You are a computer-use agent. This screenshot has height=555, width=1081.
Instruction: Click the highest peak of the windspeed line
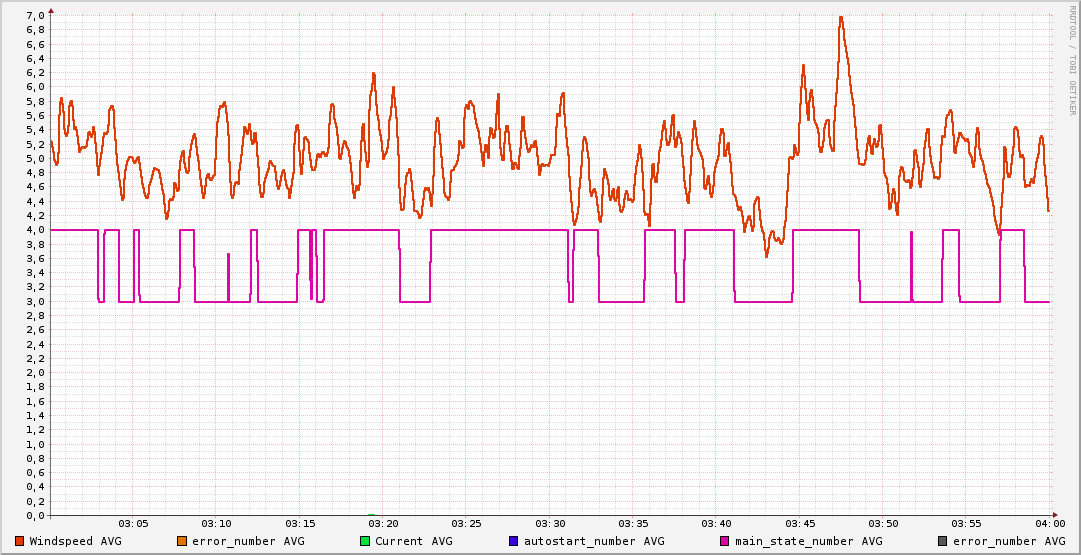[841, 17]
